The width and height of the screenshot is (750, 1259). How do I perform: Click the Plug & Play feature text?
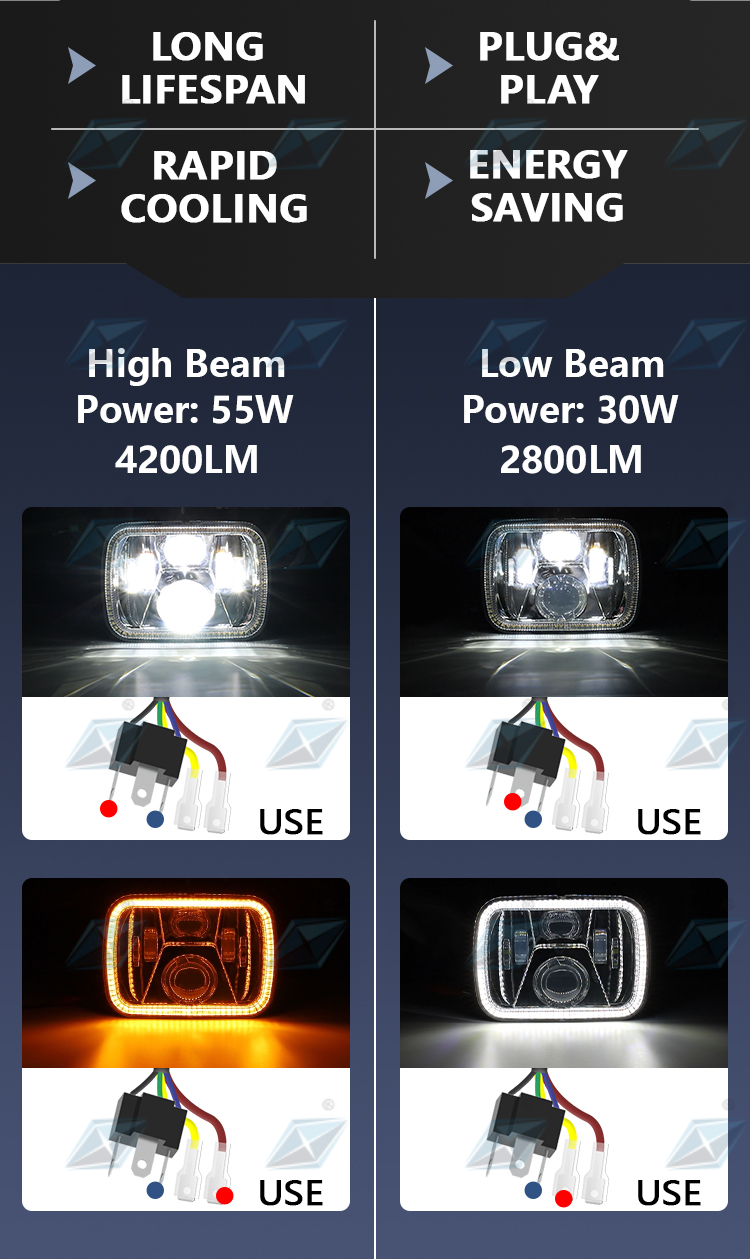548,68
